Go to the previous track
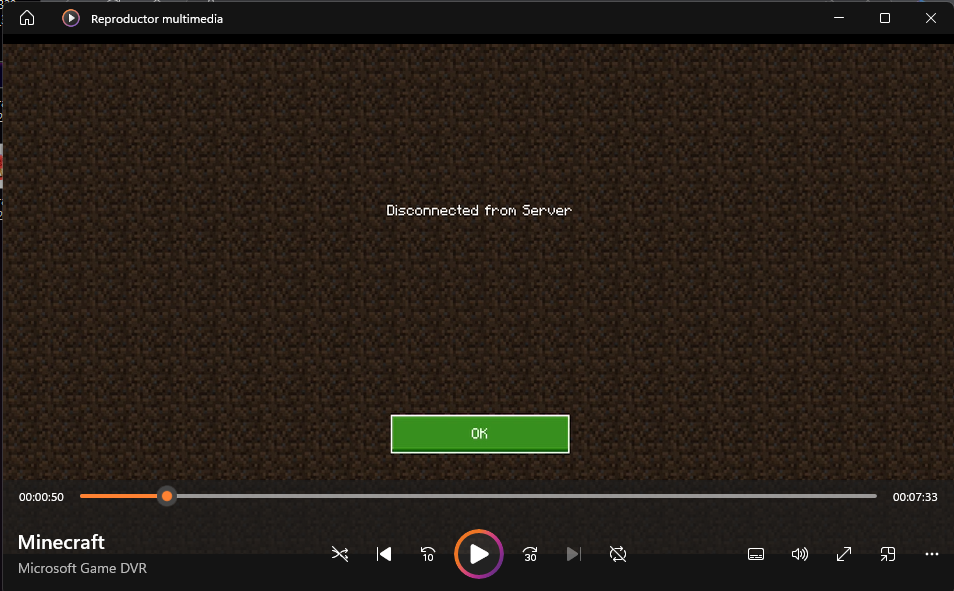The height and width of the screenshot is (591, 954). [x=384, y=554]
